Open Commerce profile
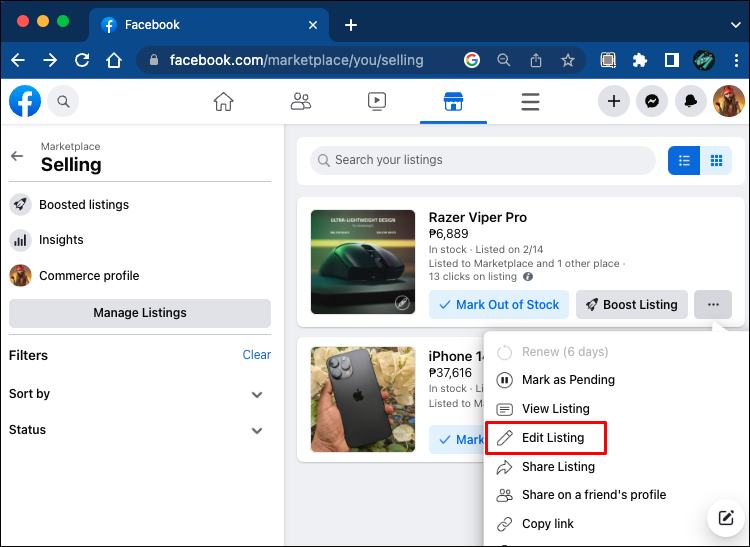 (x=140, y=276)
